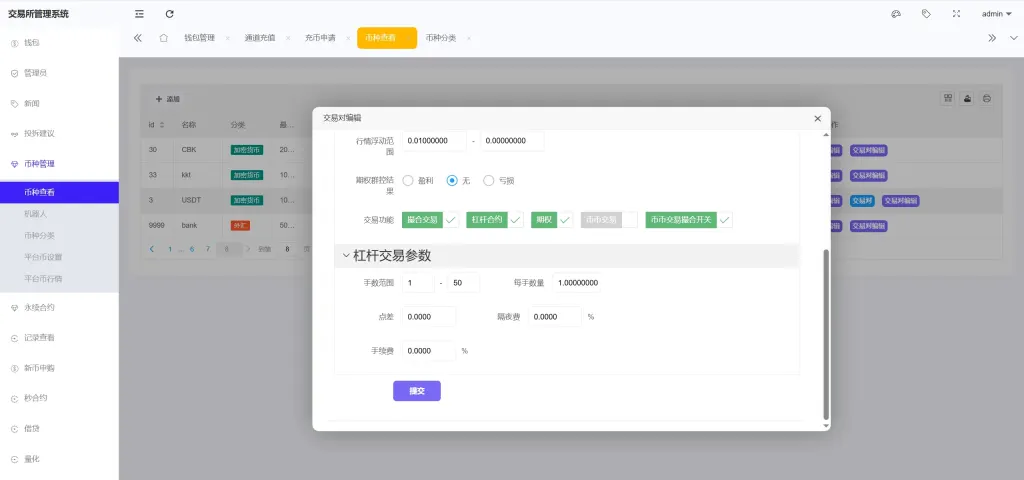Select 币种查看 in sidebar
Image resolution: width=1024 pixels, height=480 pixels.
[59, 192]
